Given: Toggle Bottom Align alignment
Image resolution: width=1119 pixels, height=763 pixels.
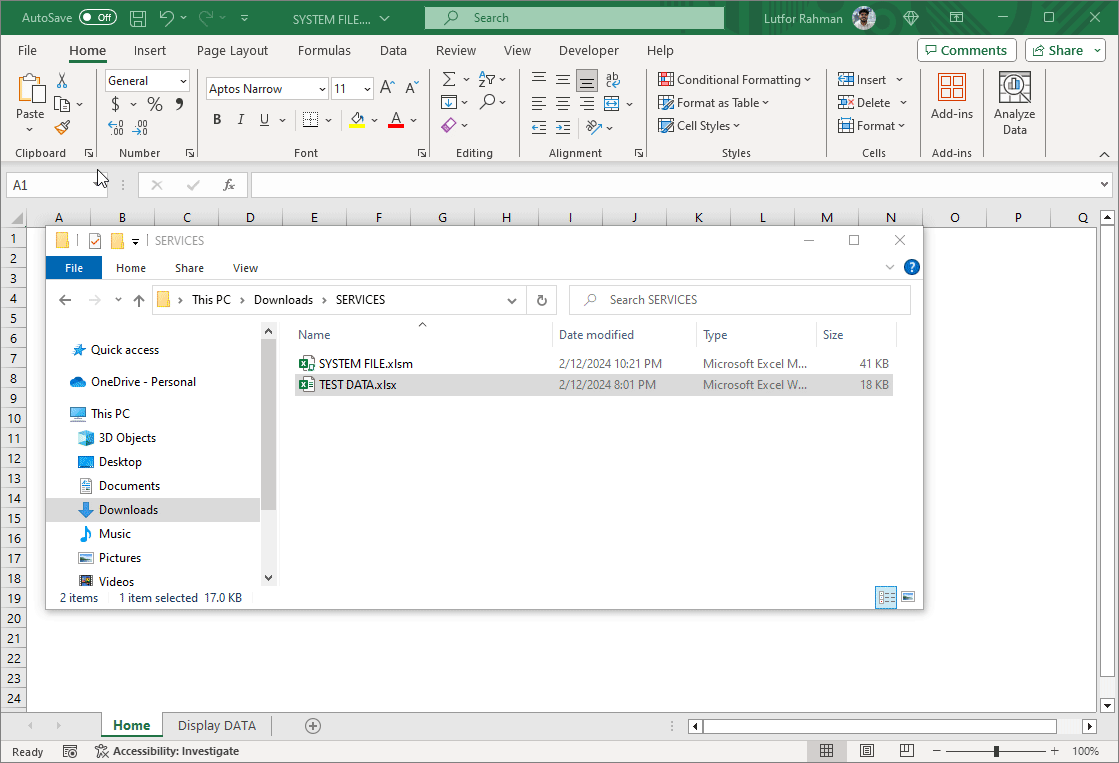Looking at the screenshot, I should pos(587,81).
